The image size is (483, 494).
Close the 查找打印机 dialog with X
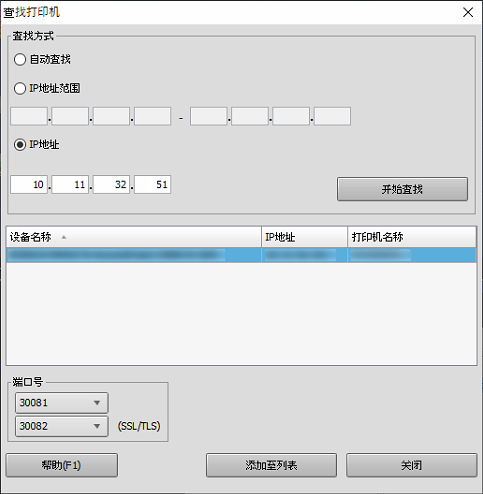point(468,12)
